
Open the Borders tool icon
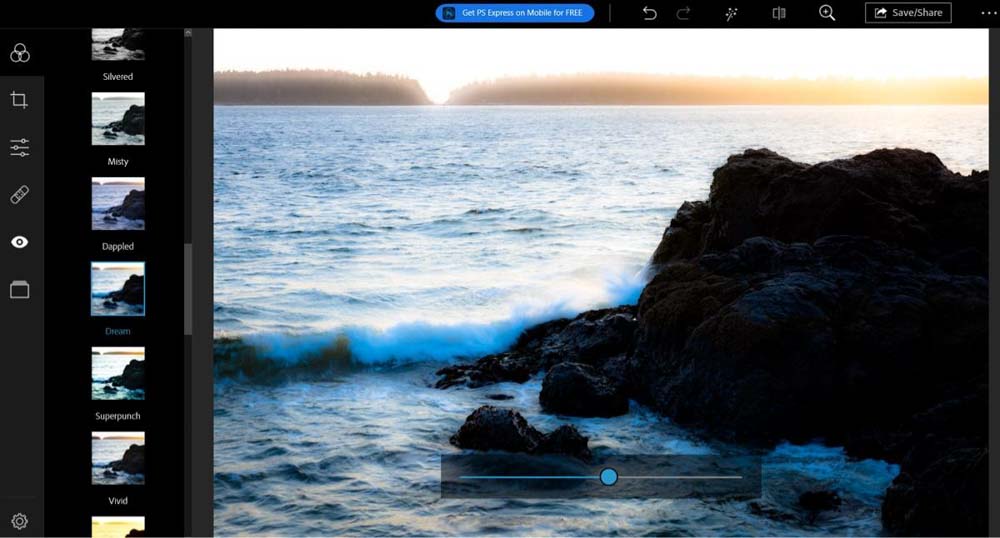coord(20,290)
